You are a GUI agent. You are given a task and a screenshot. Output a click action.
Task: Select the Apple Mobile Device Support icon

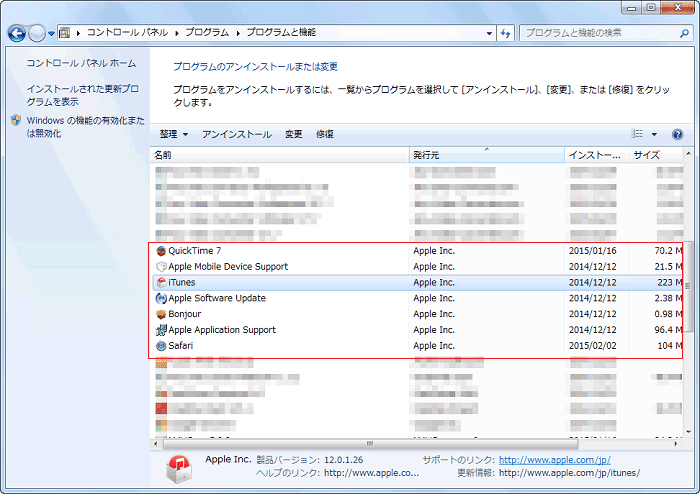[161, 267]
